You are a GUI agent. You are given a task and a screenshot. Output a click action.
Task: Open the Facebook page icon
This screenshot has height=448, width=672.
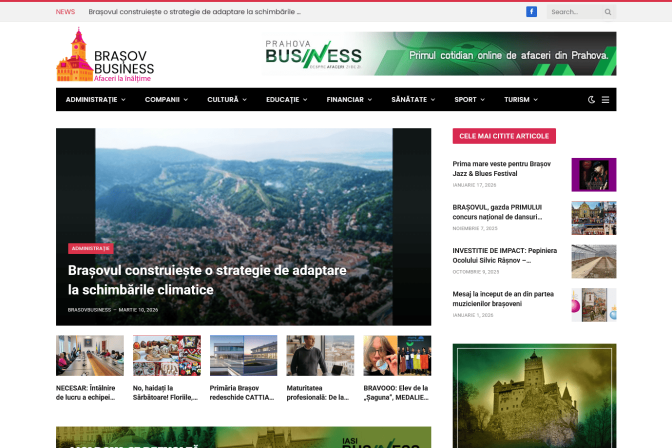point(531,12)
